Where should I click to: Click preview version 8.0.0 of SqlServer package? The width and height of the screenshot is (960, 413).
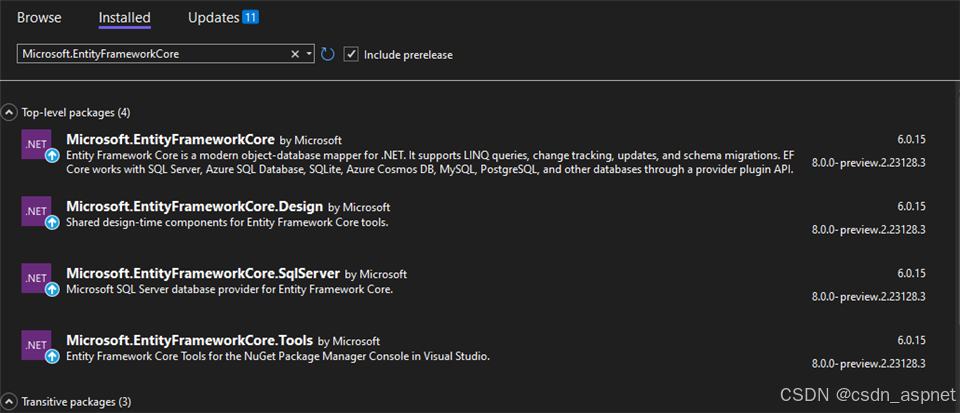pyautogui.click(x=868, y=297)
